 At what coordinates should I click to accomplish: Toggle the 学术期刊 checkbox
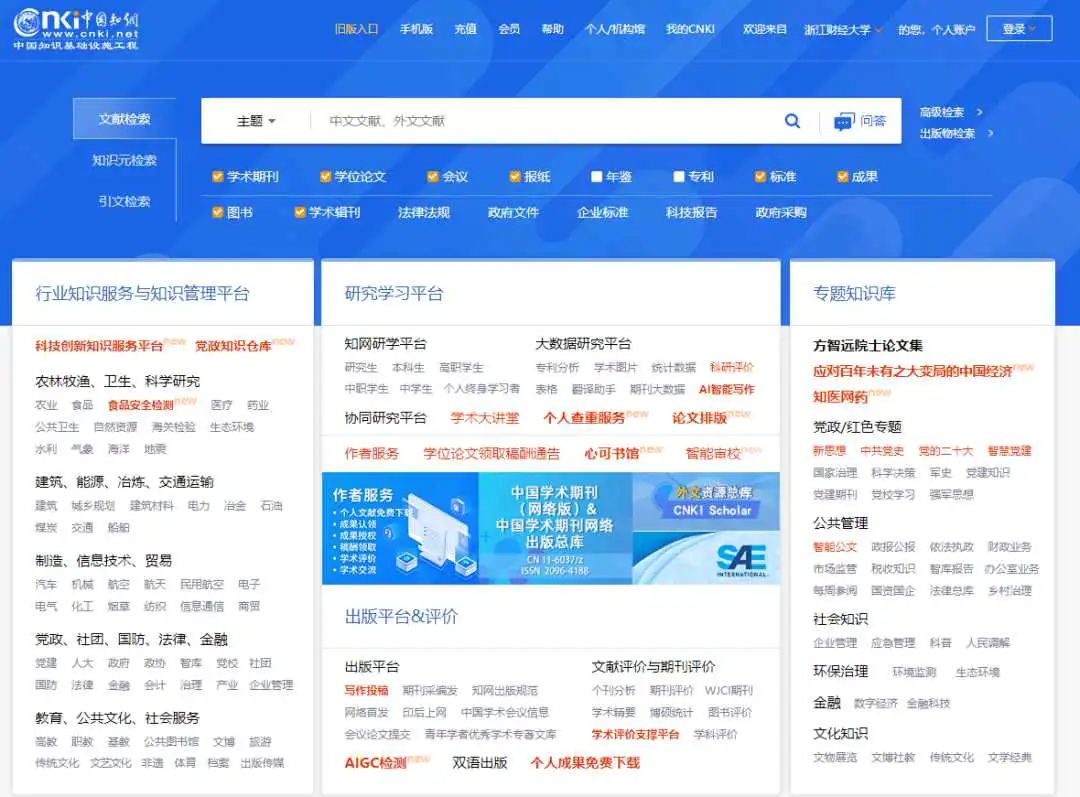218,177
